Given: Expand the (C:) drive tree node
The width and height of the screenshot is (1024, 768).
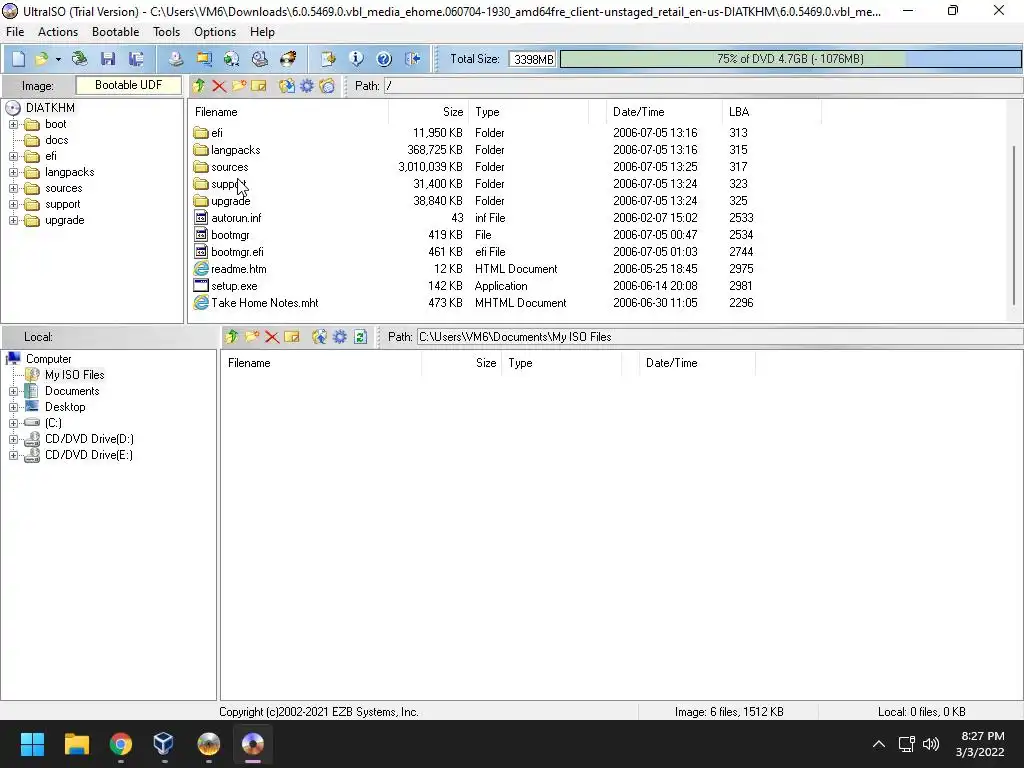Looking at the screenshot, I should (13, 423).
